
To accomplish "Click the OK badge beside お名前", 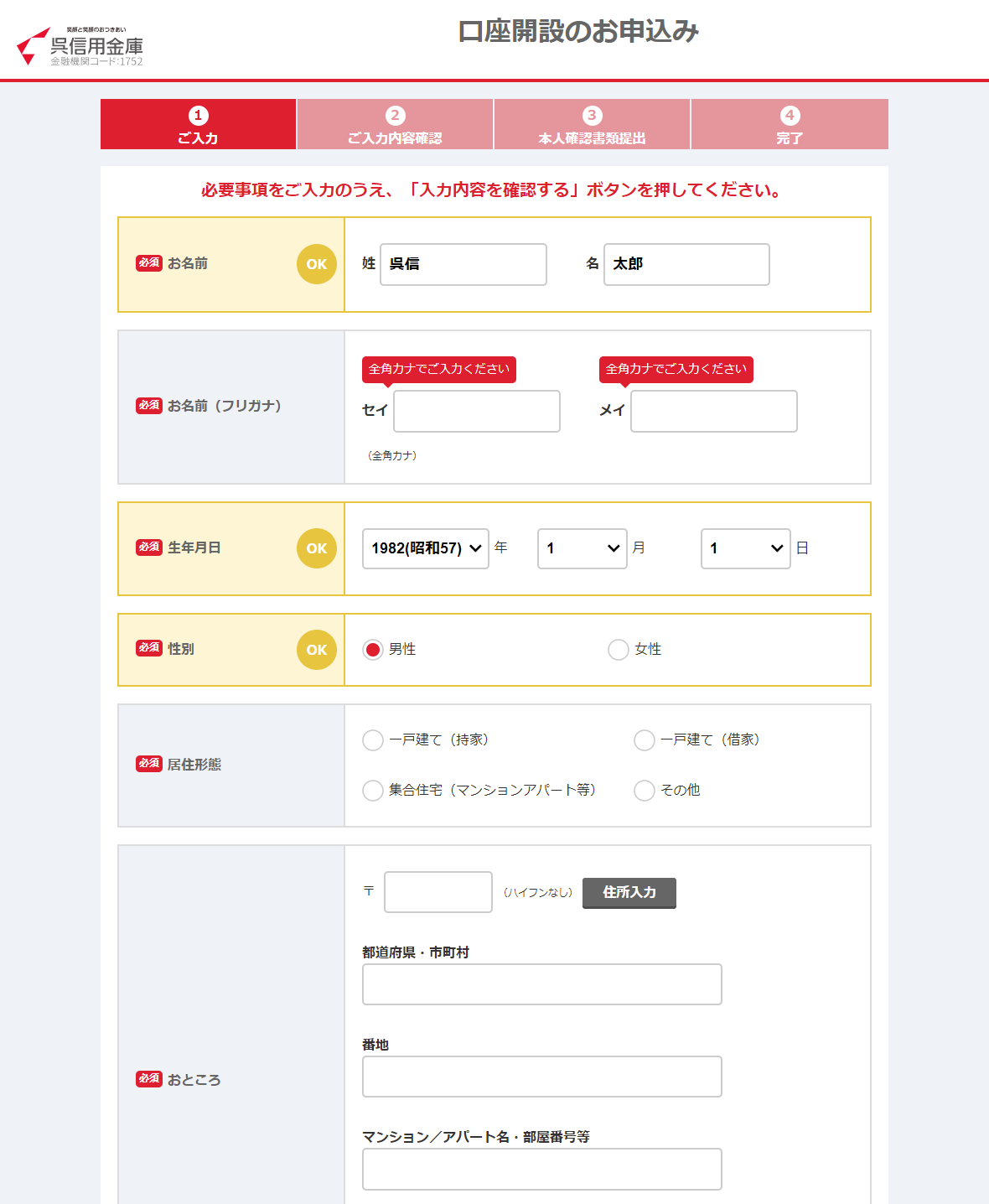I will [317, 264].
